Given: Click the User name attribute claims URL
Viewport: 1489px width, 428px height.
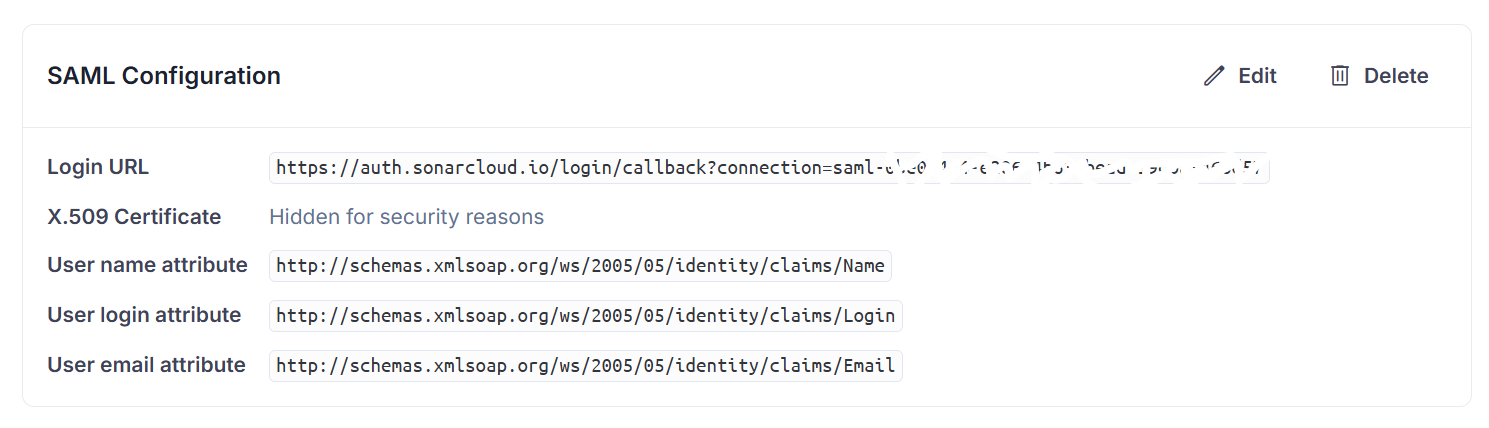Looking at the screenshot, I should pyautogui.click(x=580, y=266).
